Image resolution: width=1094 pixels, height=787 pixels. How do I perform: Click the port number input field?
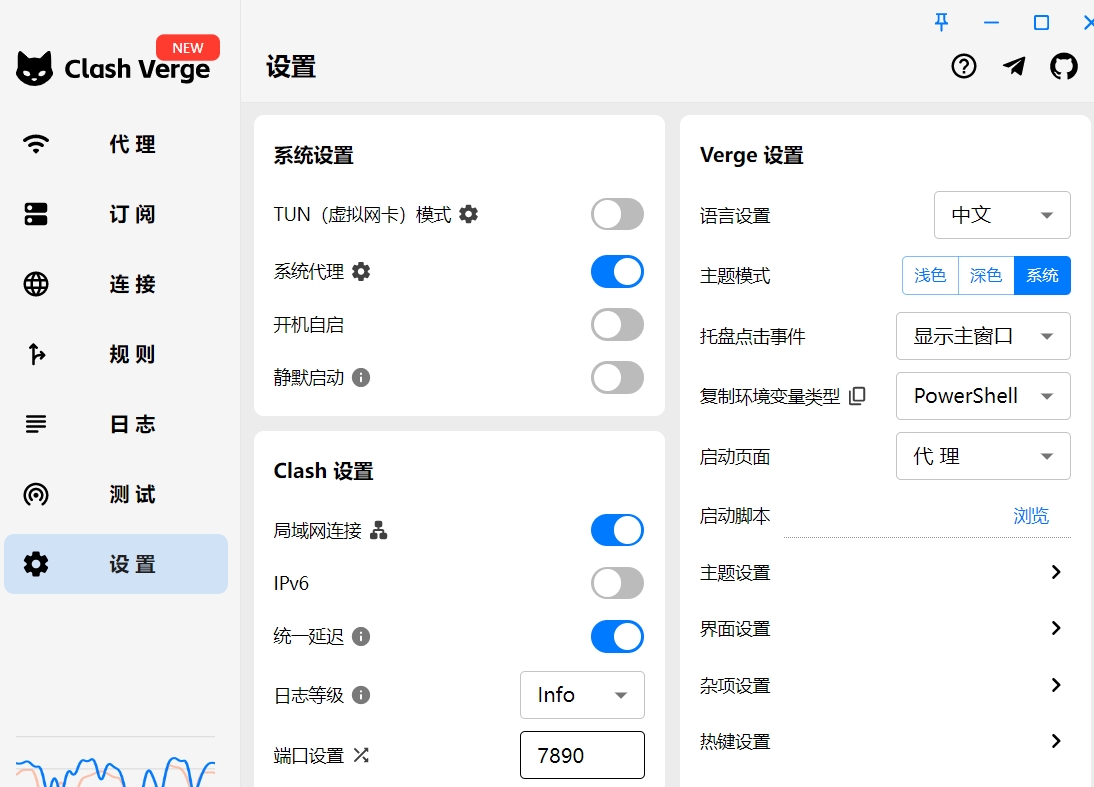[582, 755]
